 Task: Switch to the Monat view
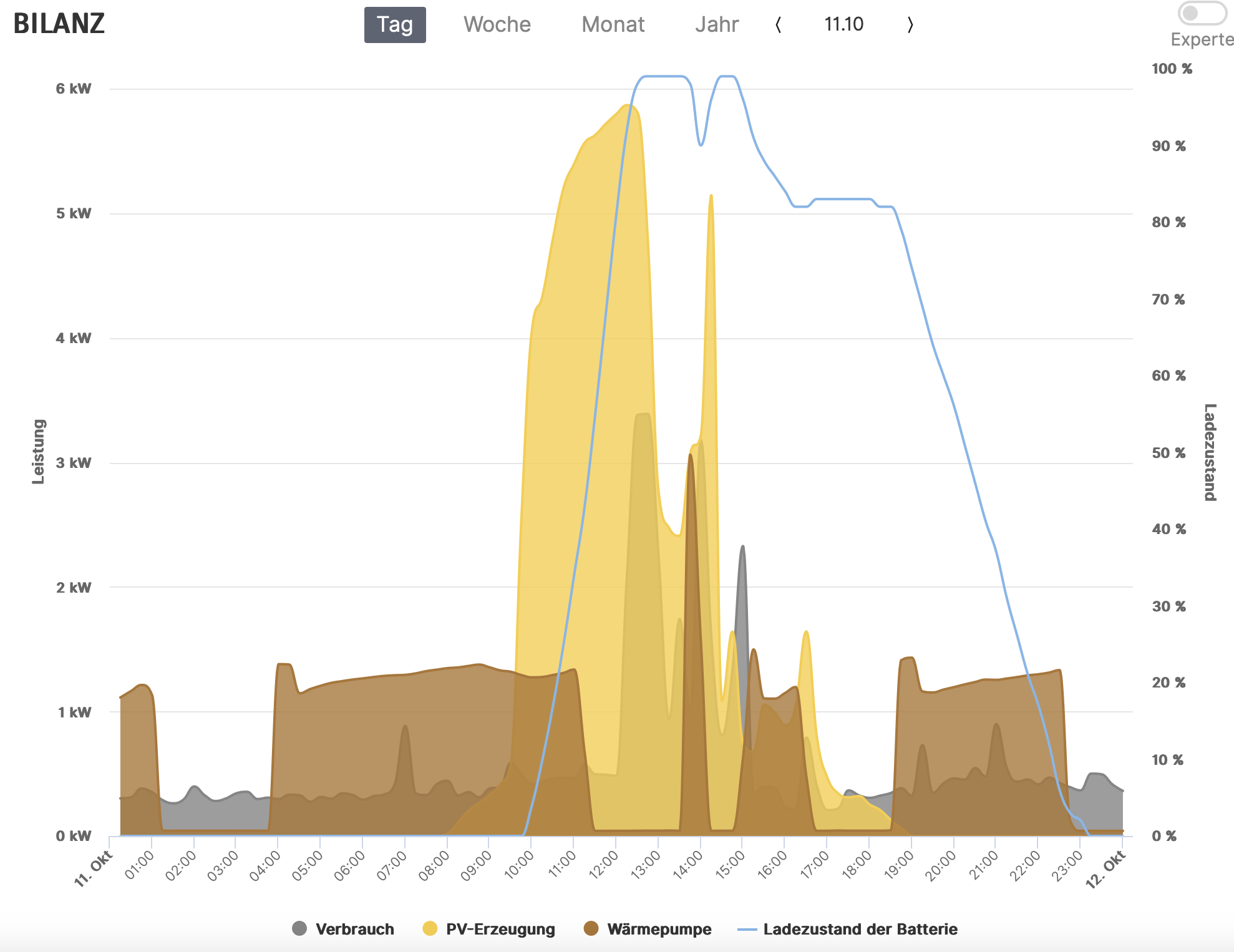coord(613,25)
